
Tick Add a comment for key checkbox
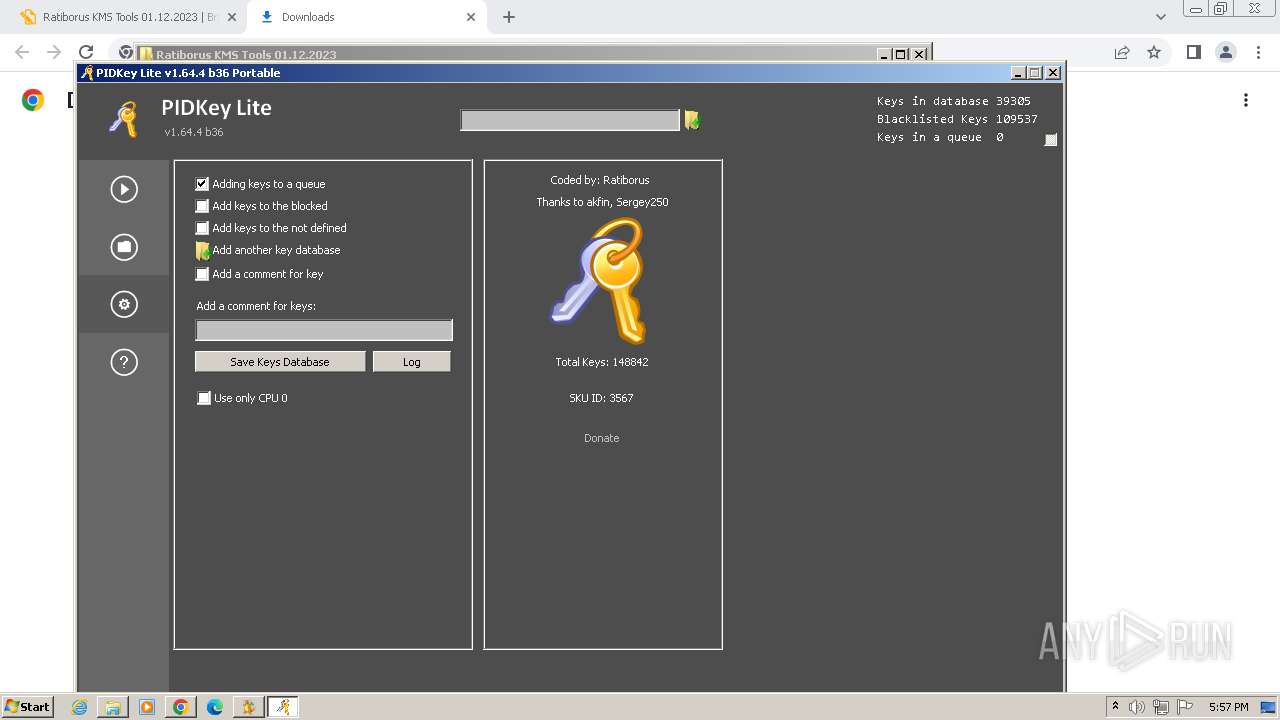point(202,274)
